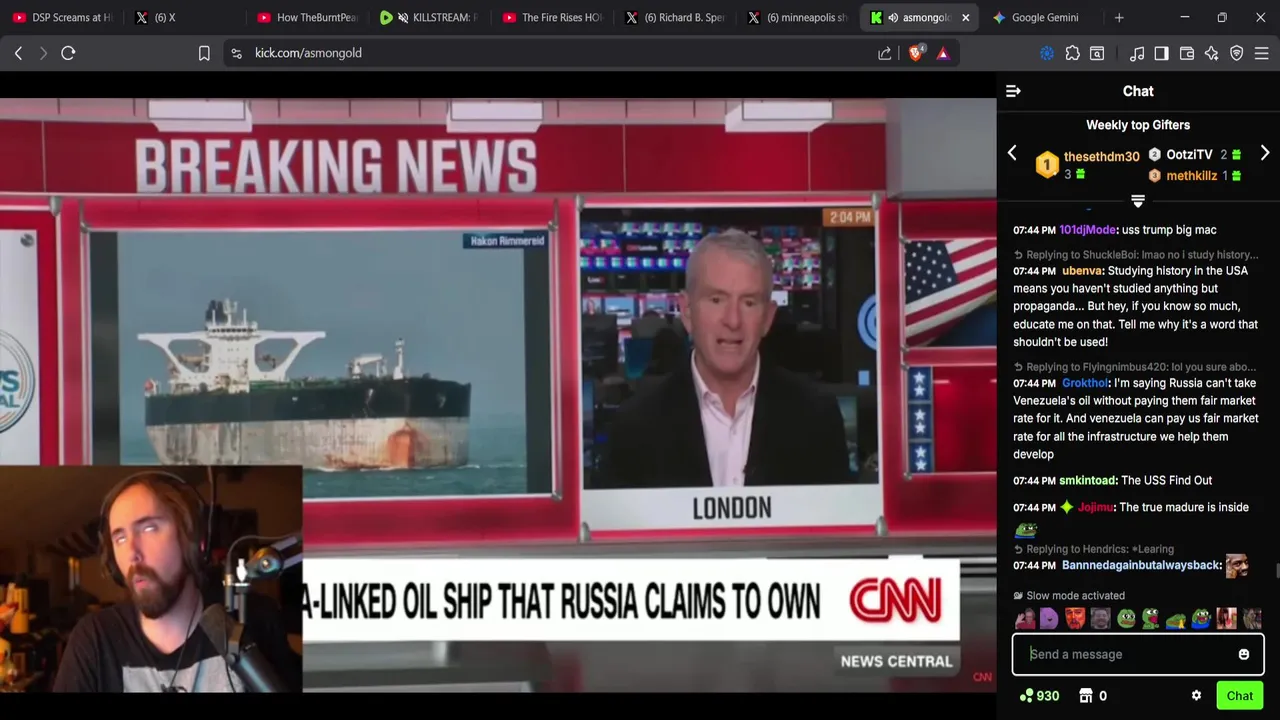The width and height of the screenshot is (1280, 720).
Task: Click username Grokthol in chat
Action: (1085, 383)
